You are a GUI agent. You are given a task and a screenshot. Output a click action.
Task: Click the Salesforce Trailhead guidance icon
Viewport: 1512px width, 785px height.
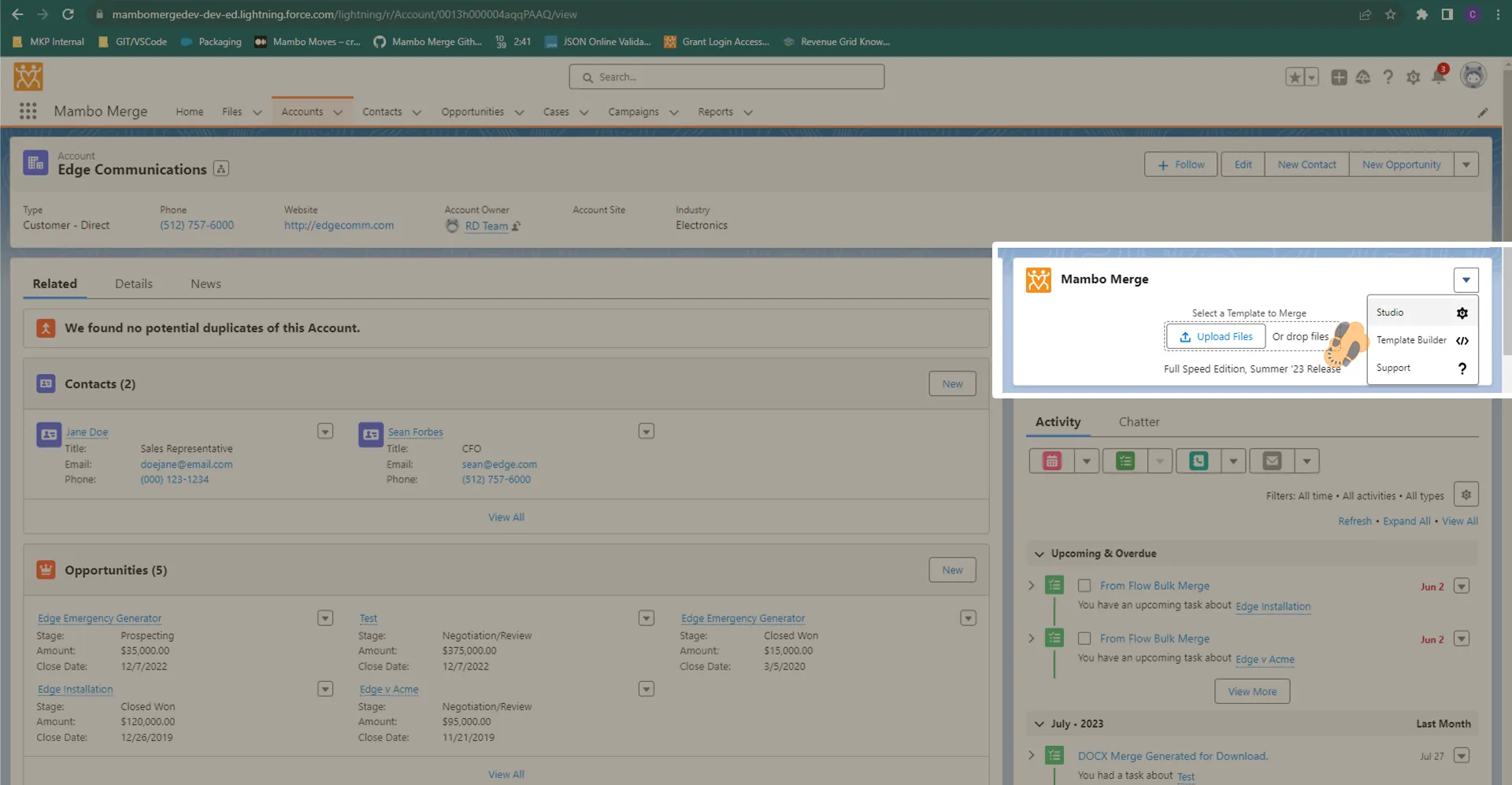(x=1363, y=77)
